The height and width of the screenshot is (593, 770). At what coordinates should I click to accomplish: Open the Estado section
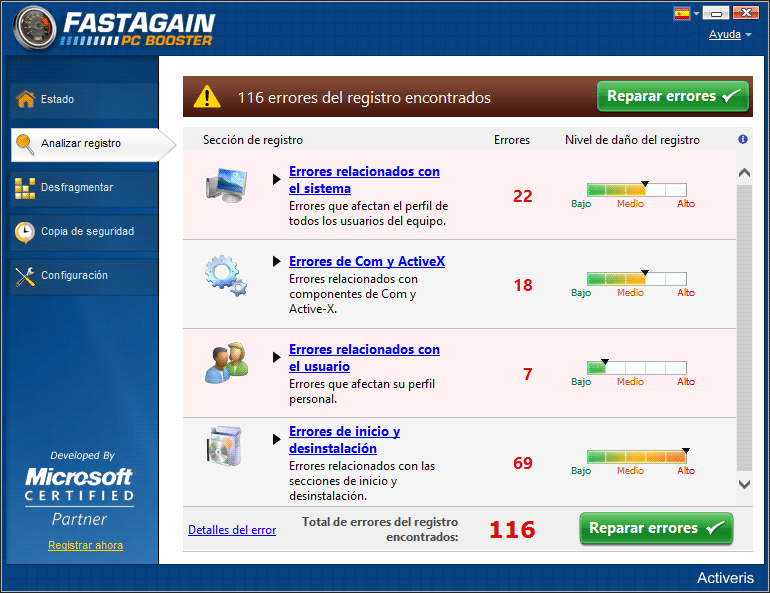[84, 99]
